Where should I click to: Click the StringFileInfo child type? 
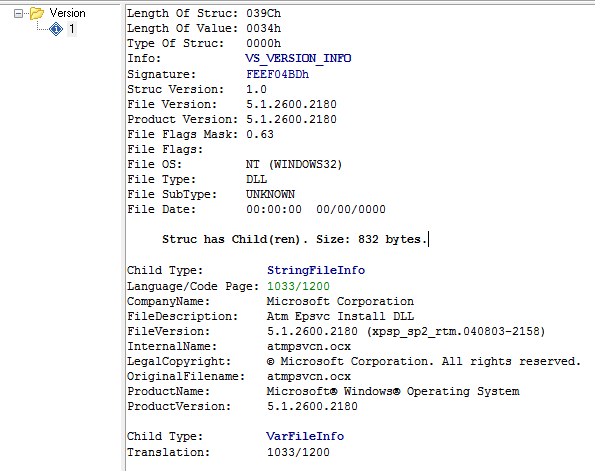[x=316, y=270]
